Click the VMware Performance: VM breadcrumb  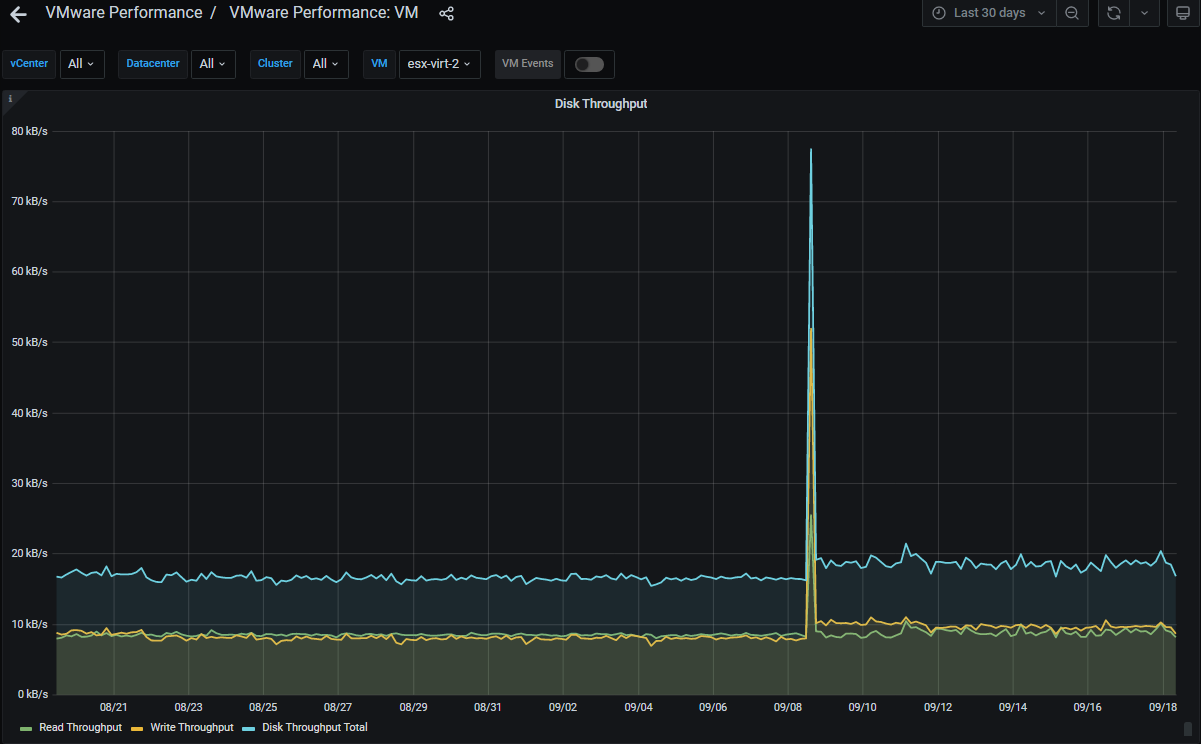[x=323, y=13]
